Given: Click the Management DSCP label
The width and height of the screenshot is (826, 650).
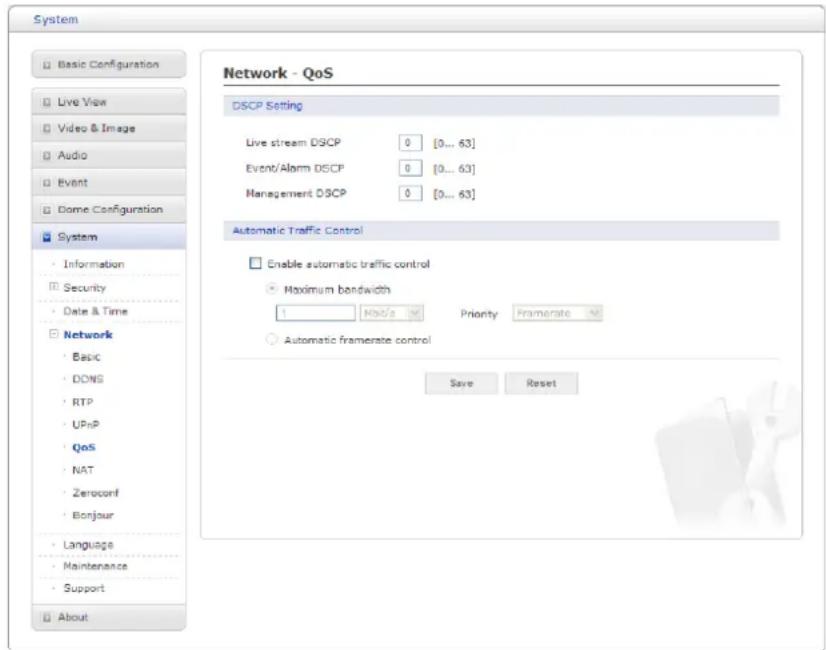Looking at the screenshot, I should tap(296, 193).
